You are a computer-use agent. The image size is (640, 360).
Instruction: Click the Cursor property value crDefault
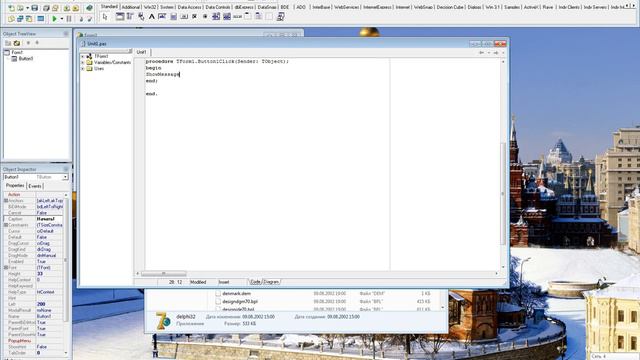tap(49, 231)
